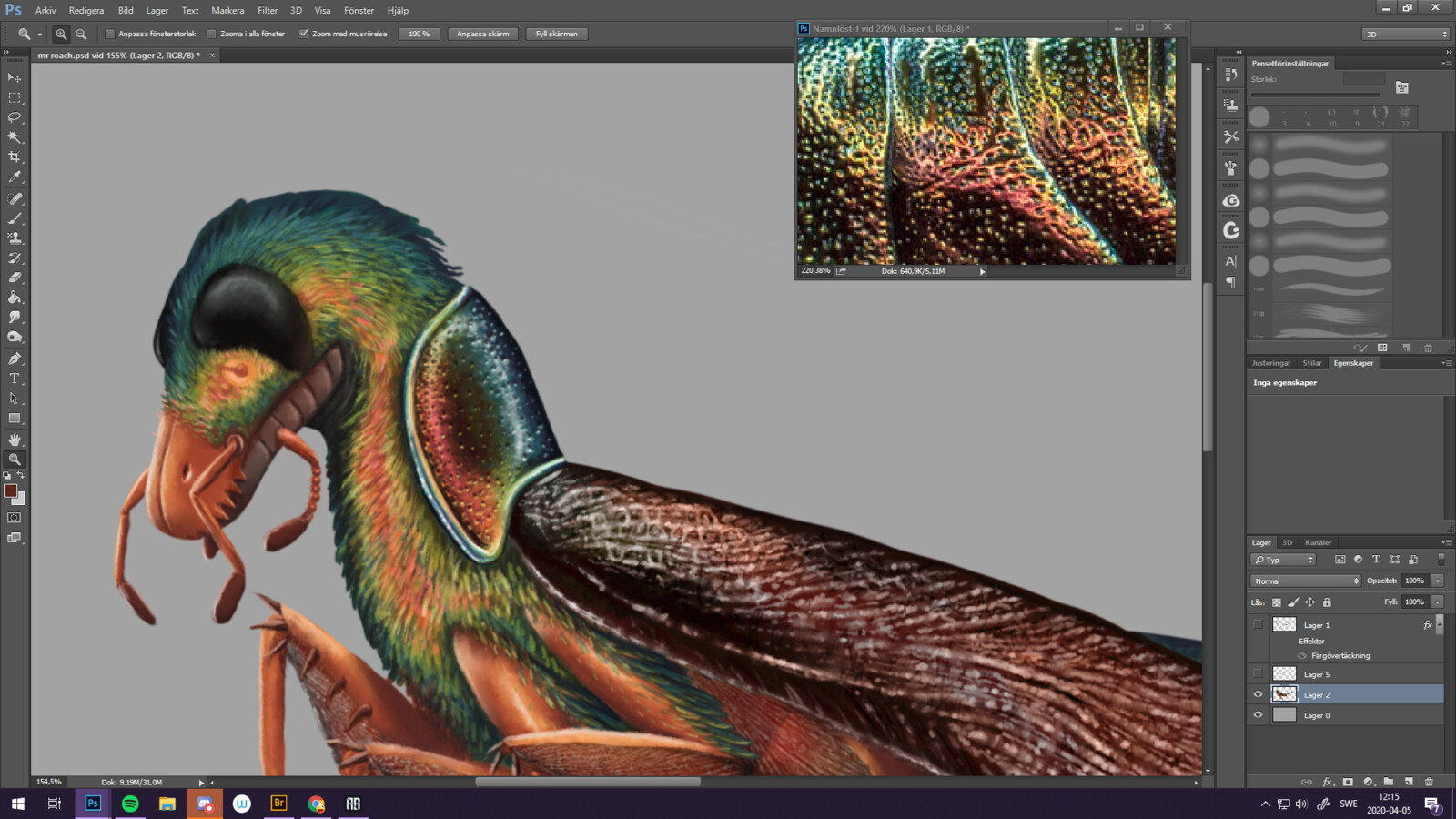Select the Horizontal Type tool

15,379
